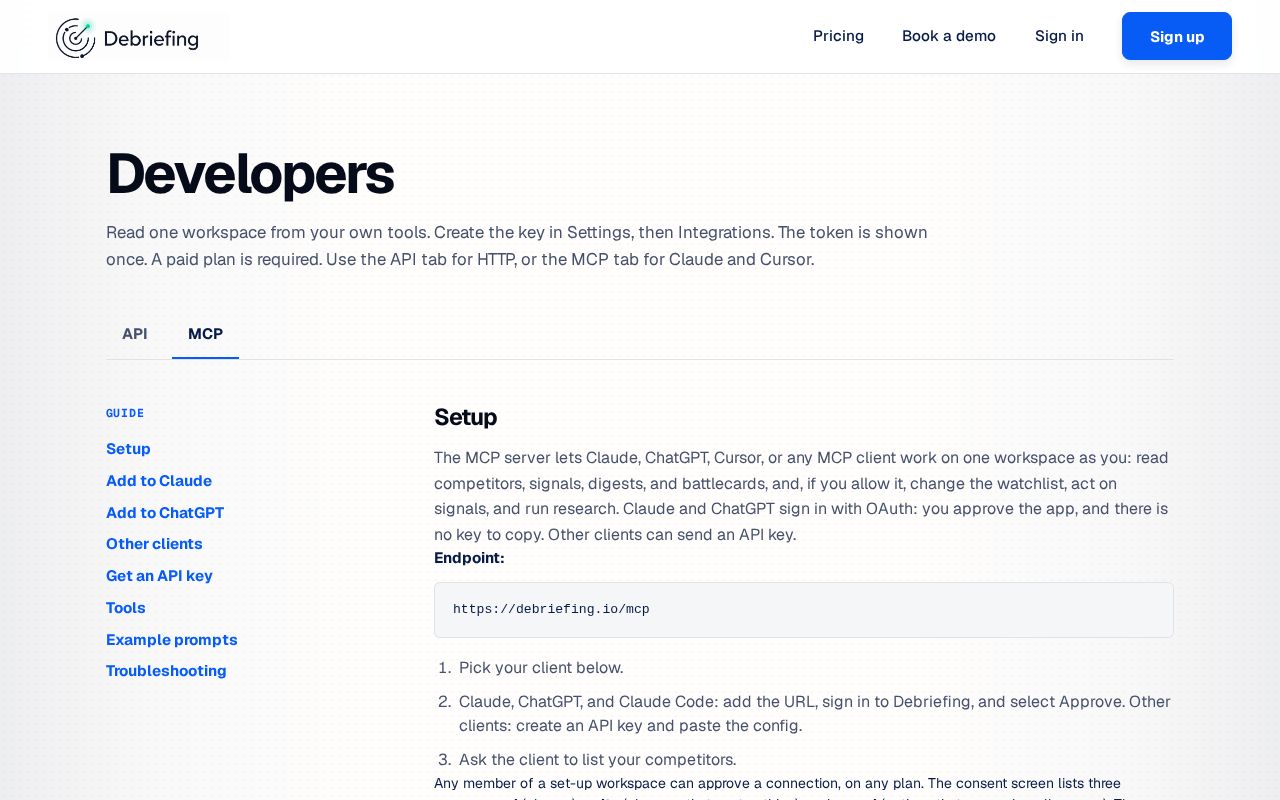Click the endpoint URL code block
This screenshot has width=1280, height=800.
[804, 610]
